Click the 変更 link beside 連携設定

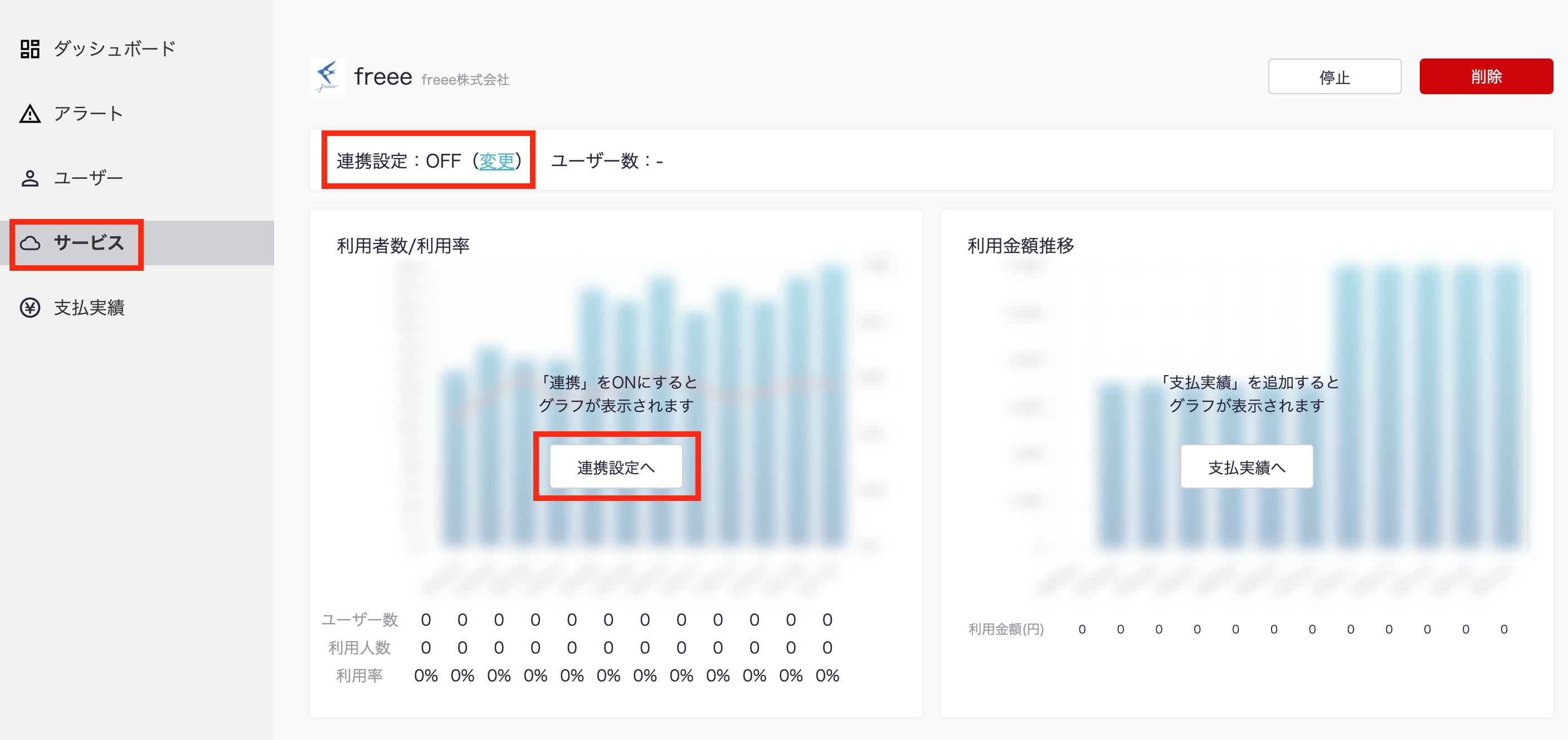[496, 160]
